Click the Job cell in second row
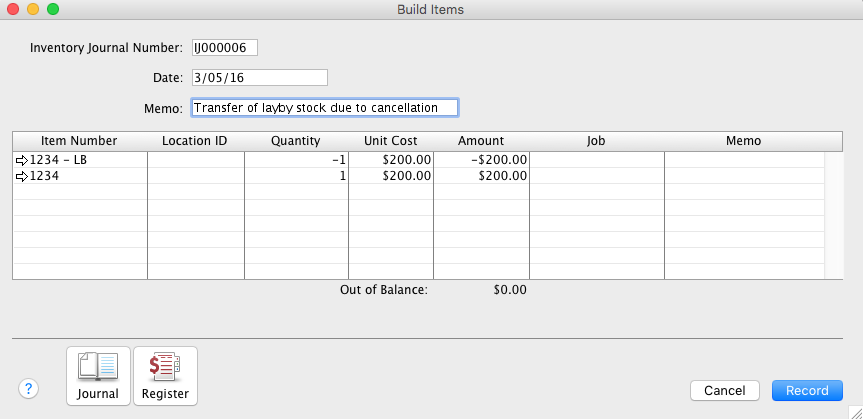This screenshot has width=863, height=419. (596, 176)
